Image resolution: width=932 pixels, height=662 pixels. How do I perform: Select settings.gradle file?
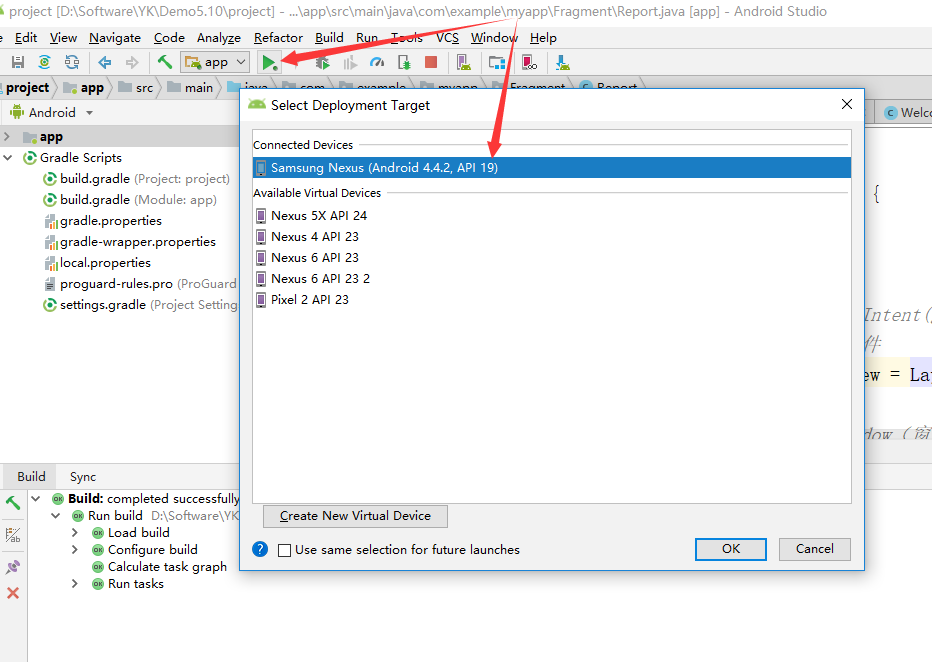pos(140,305)
